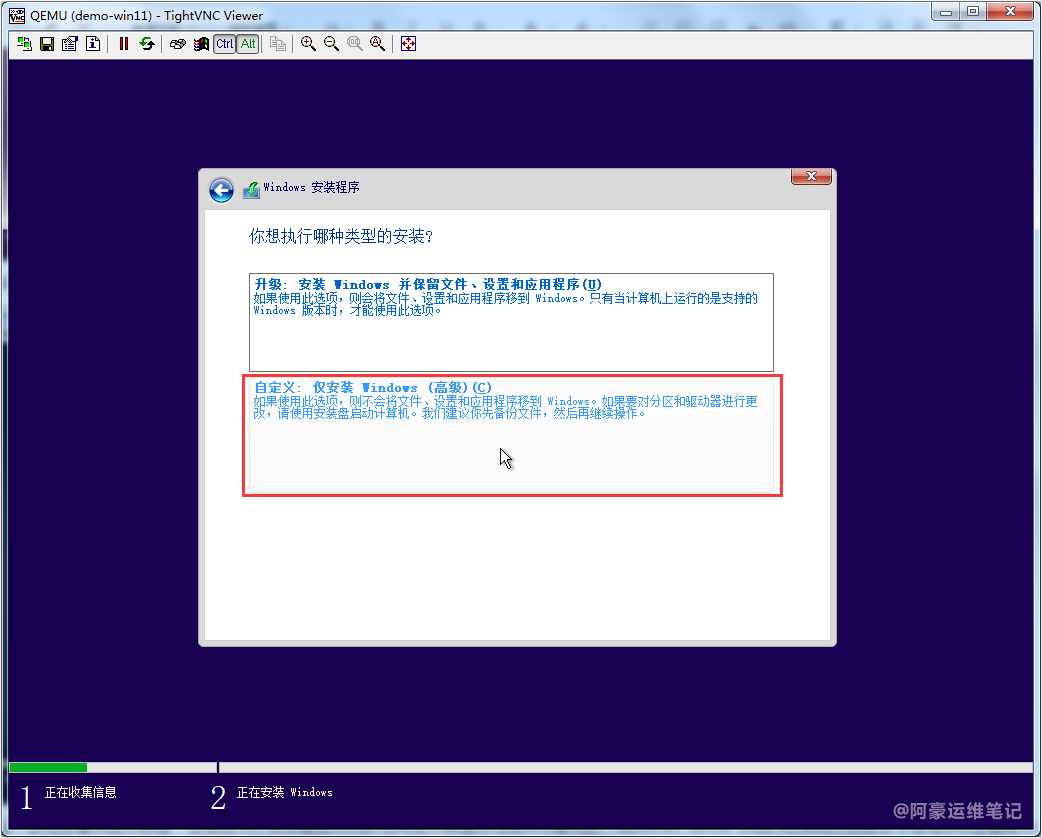The image size is (1042, 838).
Task: Switch to full screen mode
Action: tap(408, 44)
